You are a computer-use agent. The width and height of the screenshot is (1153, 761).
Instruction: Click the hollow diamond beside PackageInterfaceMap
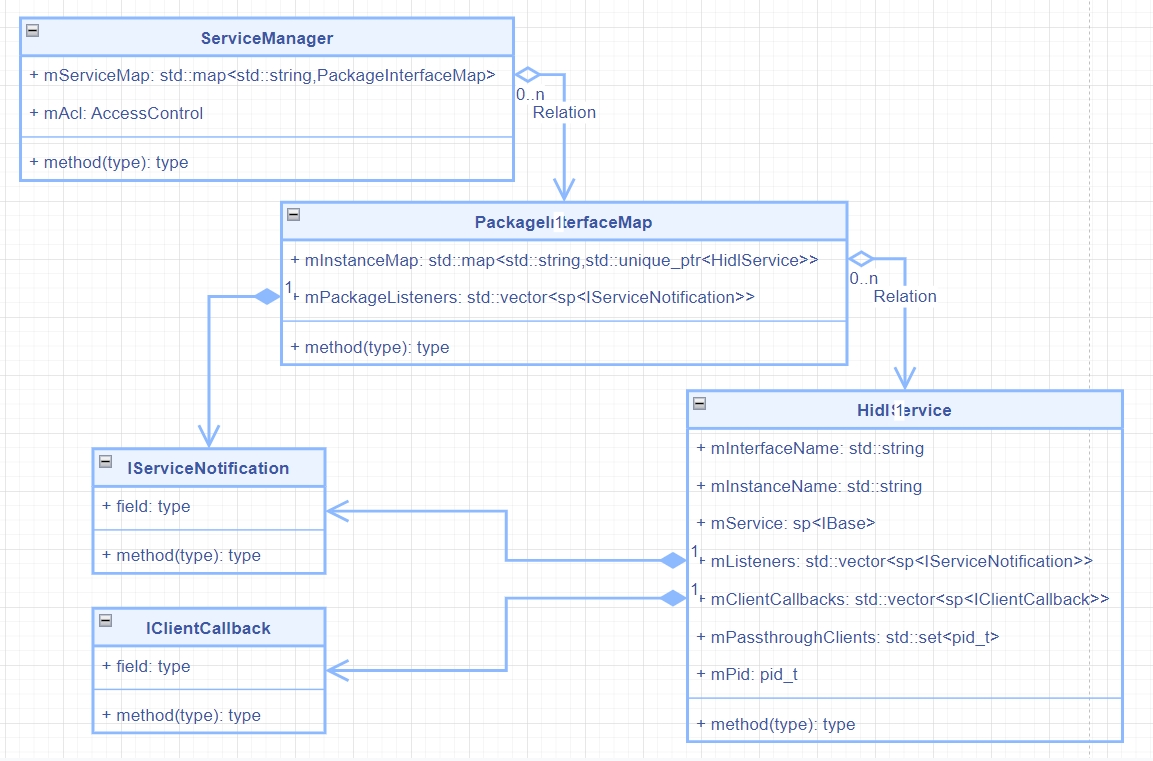coord(861,258)
